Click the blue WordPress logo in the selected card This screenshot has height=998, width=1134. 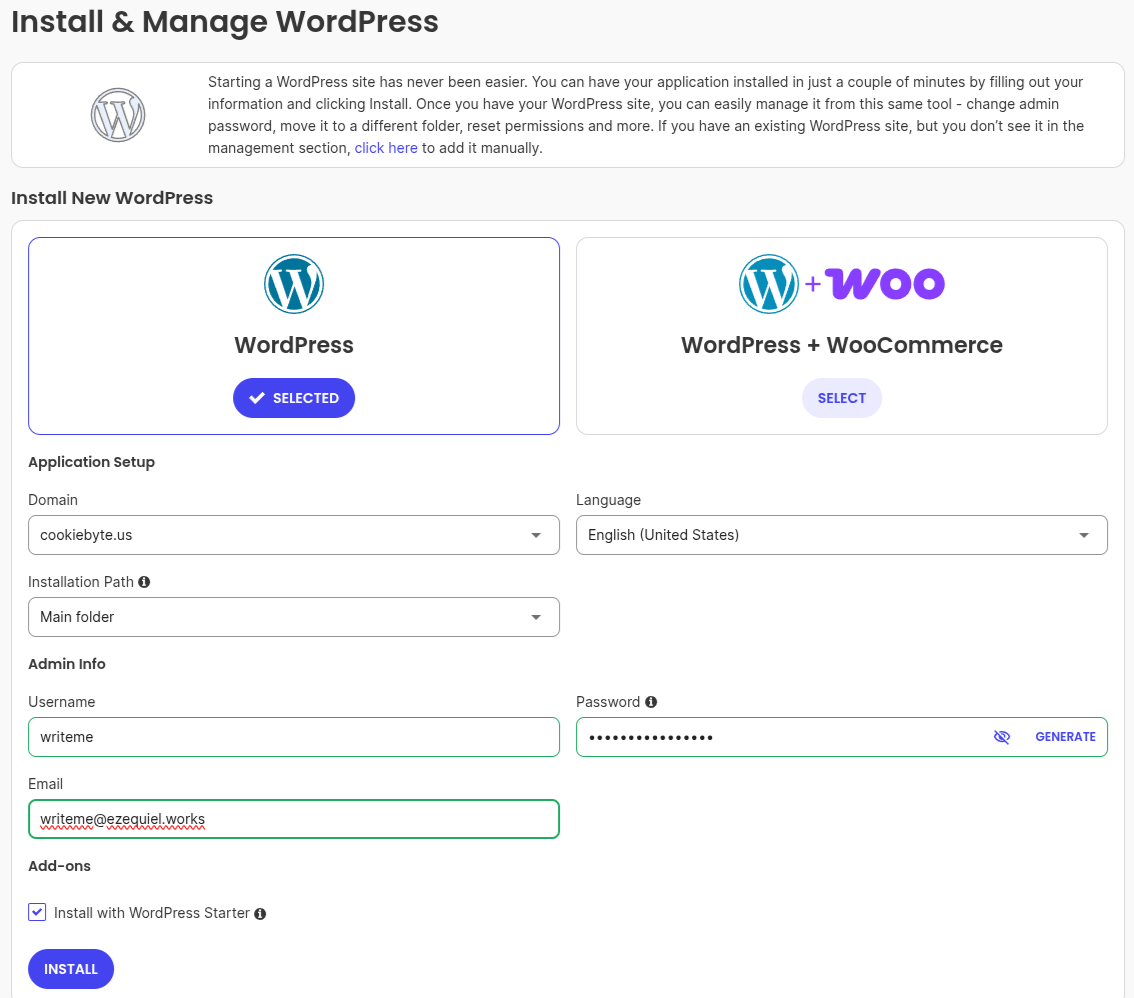click(x=294, y=284)
